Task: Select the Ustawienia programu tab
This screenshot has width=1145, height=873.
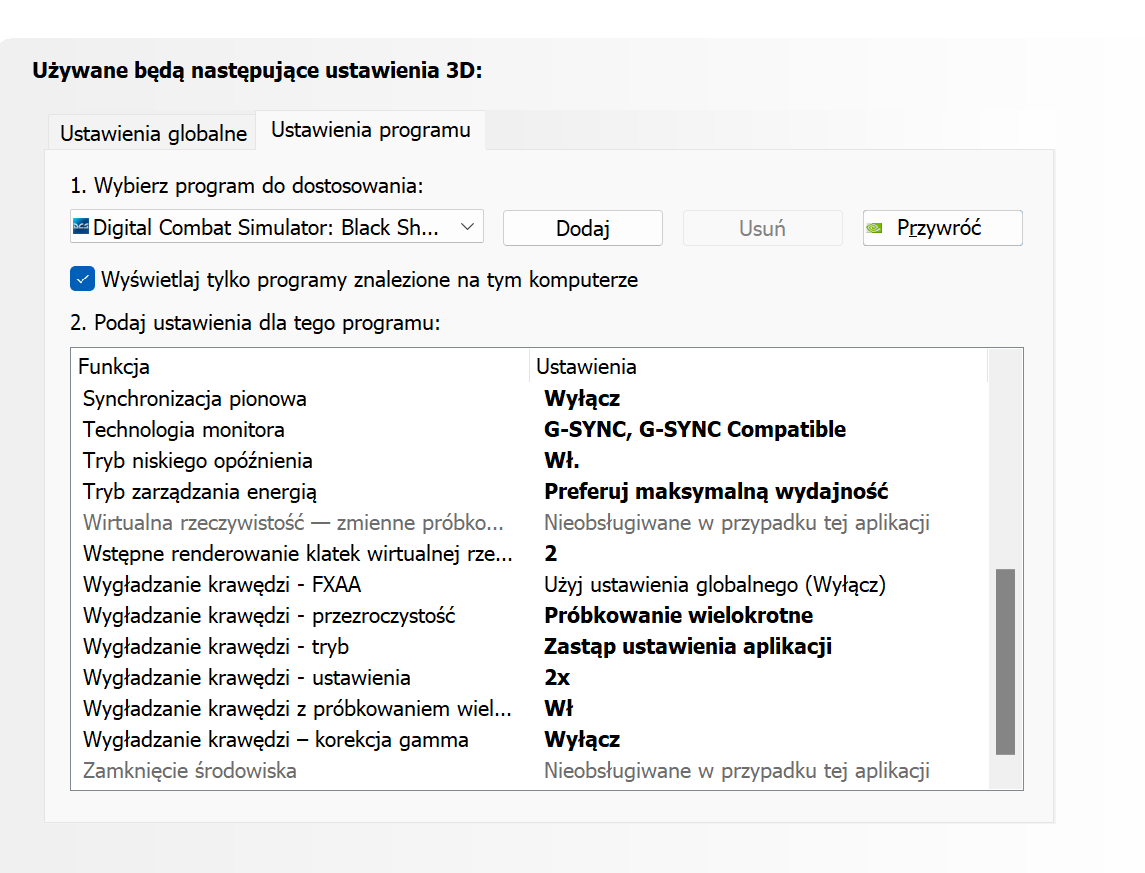Action: click(x=370, y=130)
